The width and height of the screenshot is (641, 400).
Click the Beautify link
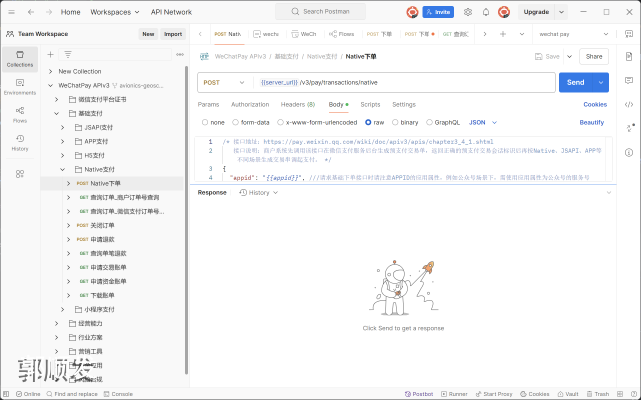click(x=592, y=122)
